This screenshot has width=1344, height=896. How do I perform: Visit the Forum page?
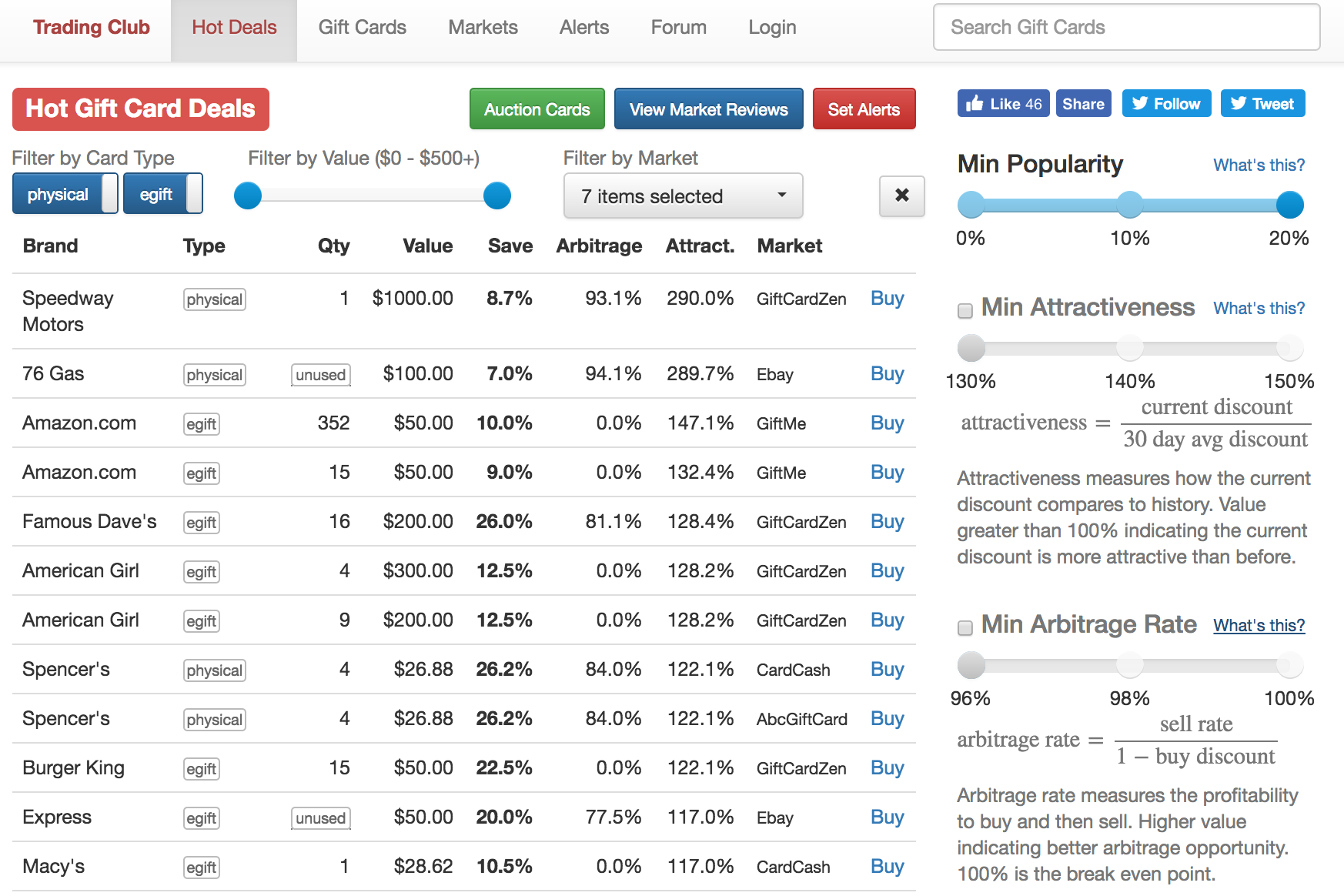point(678,28)
